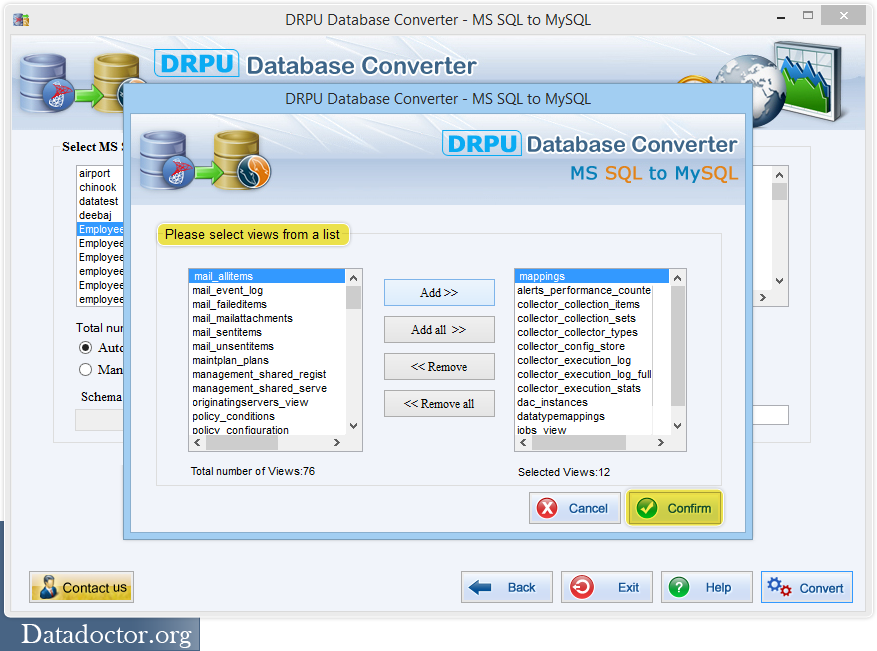The height and width of the screenshot is (651, 877).
Task: Select the Manual radio button
Action: 85,370
